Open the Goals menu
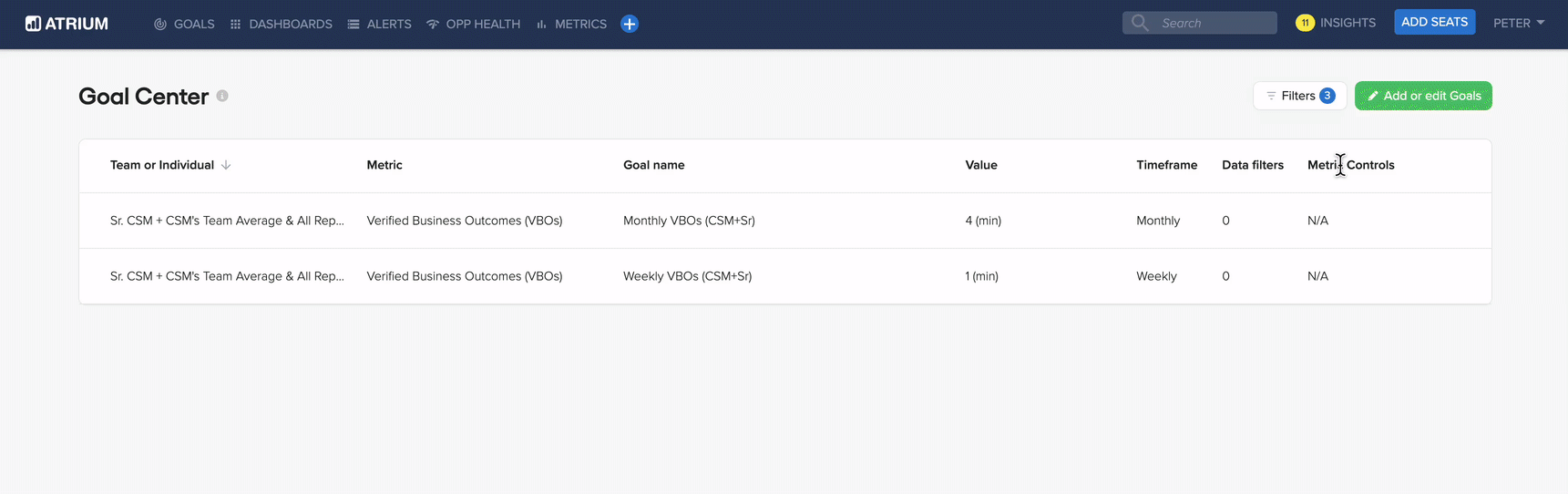The height and width of the screenshot is (494, 1568). (x=184, y=24)
